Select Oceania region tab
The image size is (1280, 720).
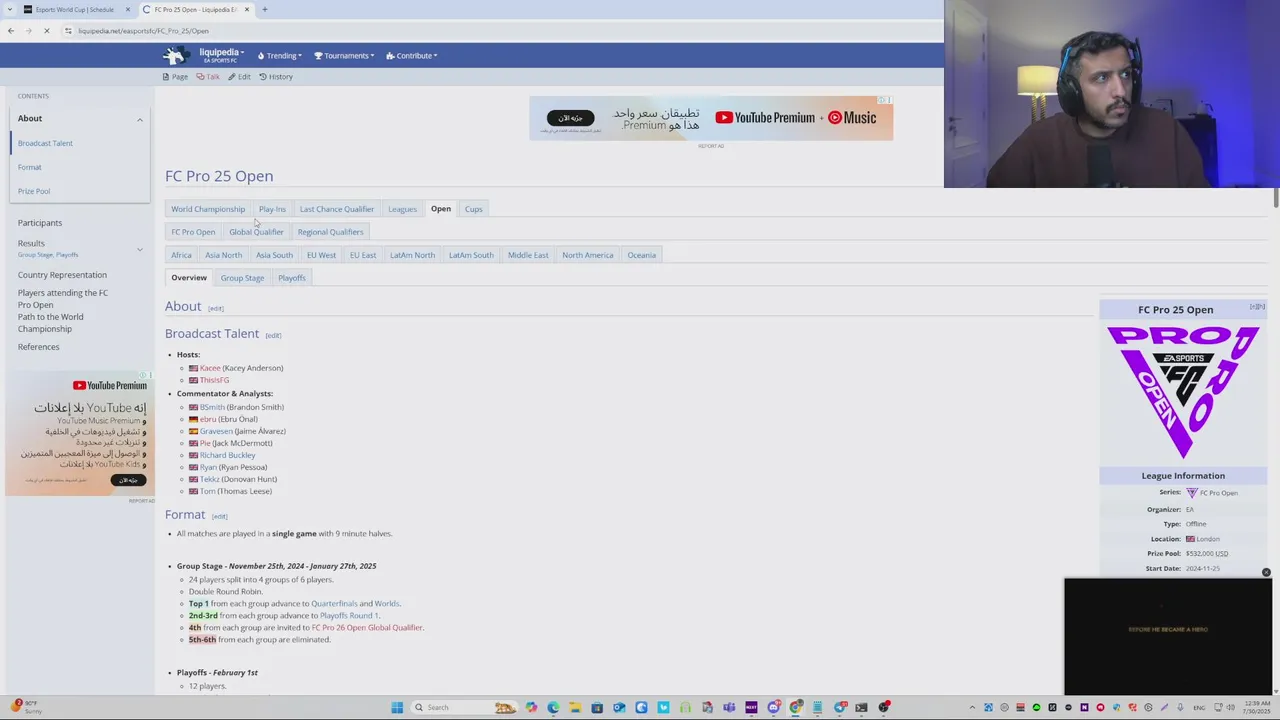pos(642,255)
